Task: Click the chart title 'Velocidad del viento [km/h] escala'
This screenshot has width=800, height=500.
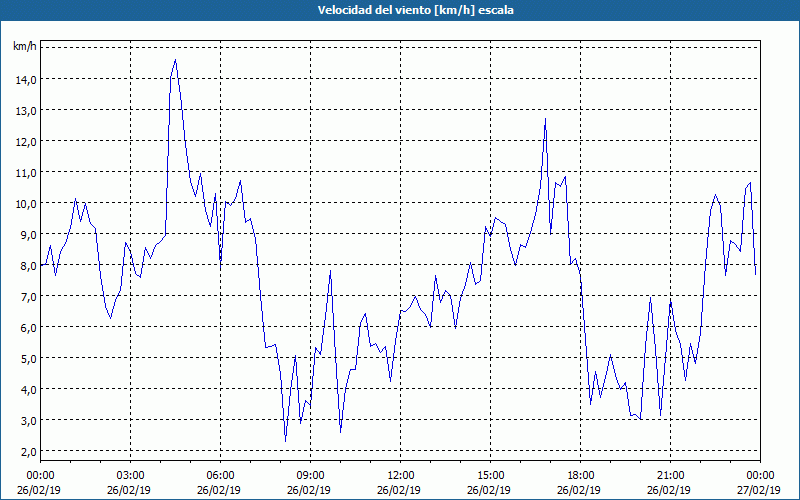Action: click(415, 10)
